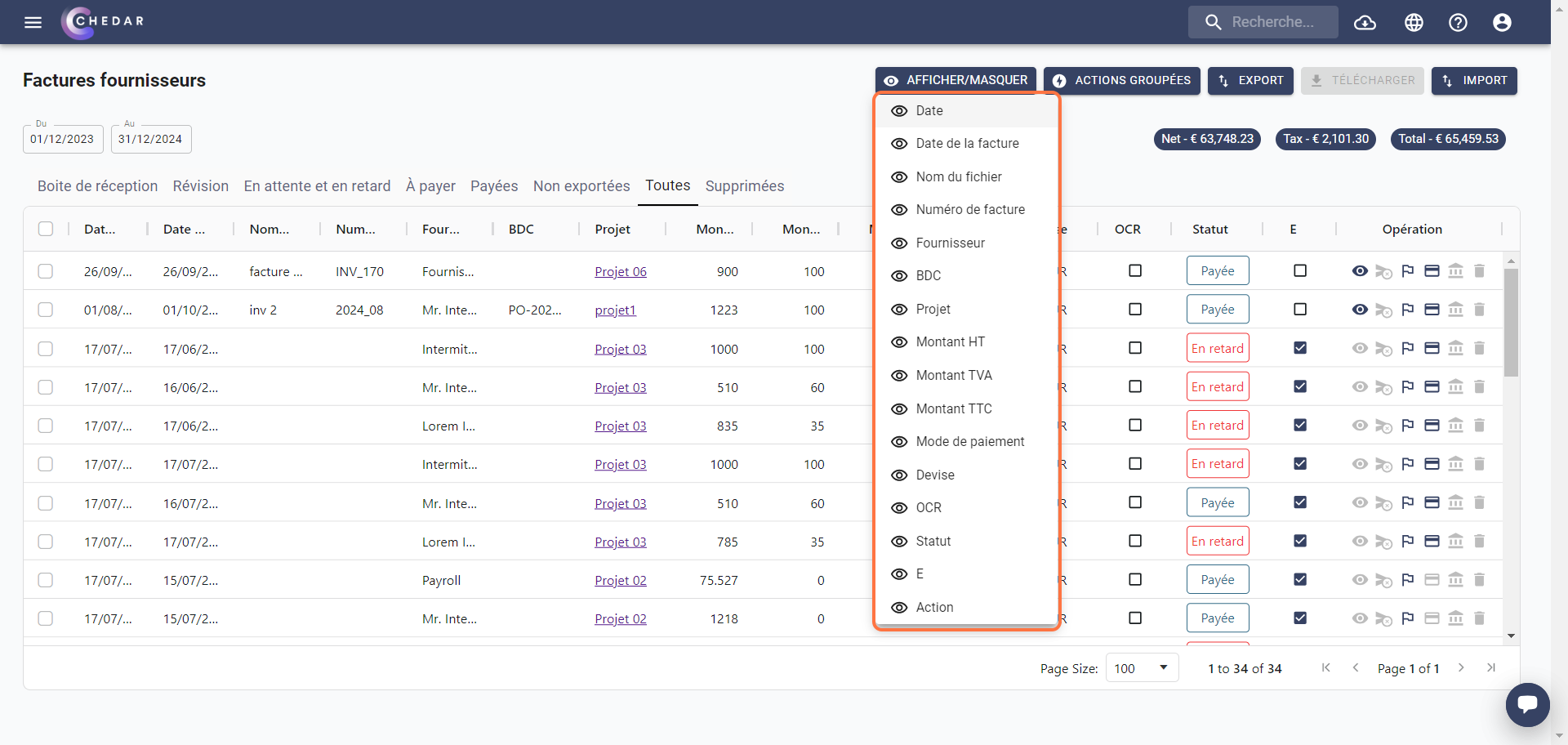Click the EXPORT button
1568x745 pixels.
point(1250,80)
